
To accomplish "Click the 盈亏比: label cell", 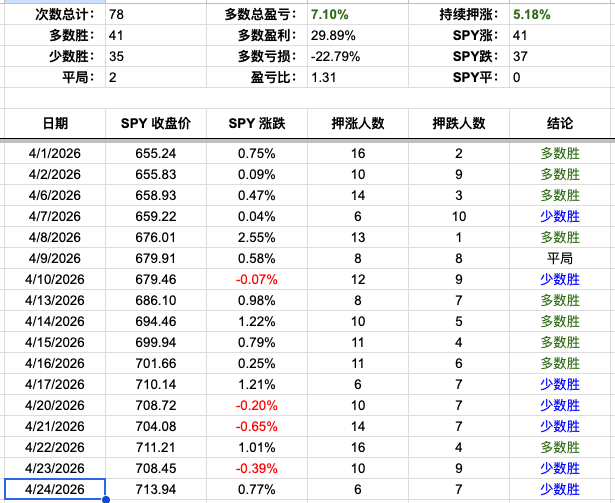I will (x=257, y=77).
